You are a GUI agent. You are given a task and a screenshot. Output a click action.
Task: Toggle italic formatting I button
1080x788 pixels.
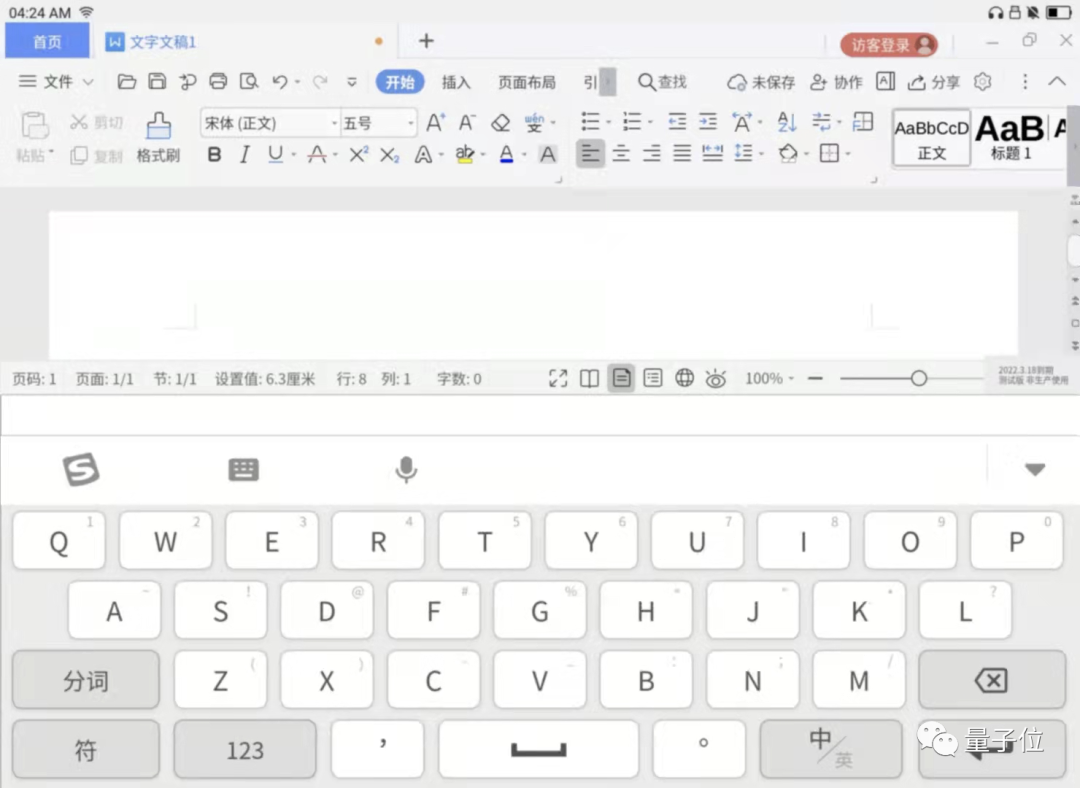pyautogui.click(x=245, y=154)
